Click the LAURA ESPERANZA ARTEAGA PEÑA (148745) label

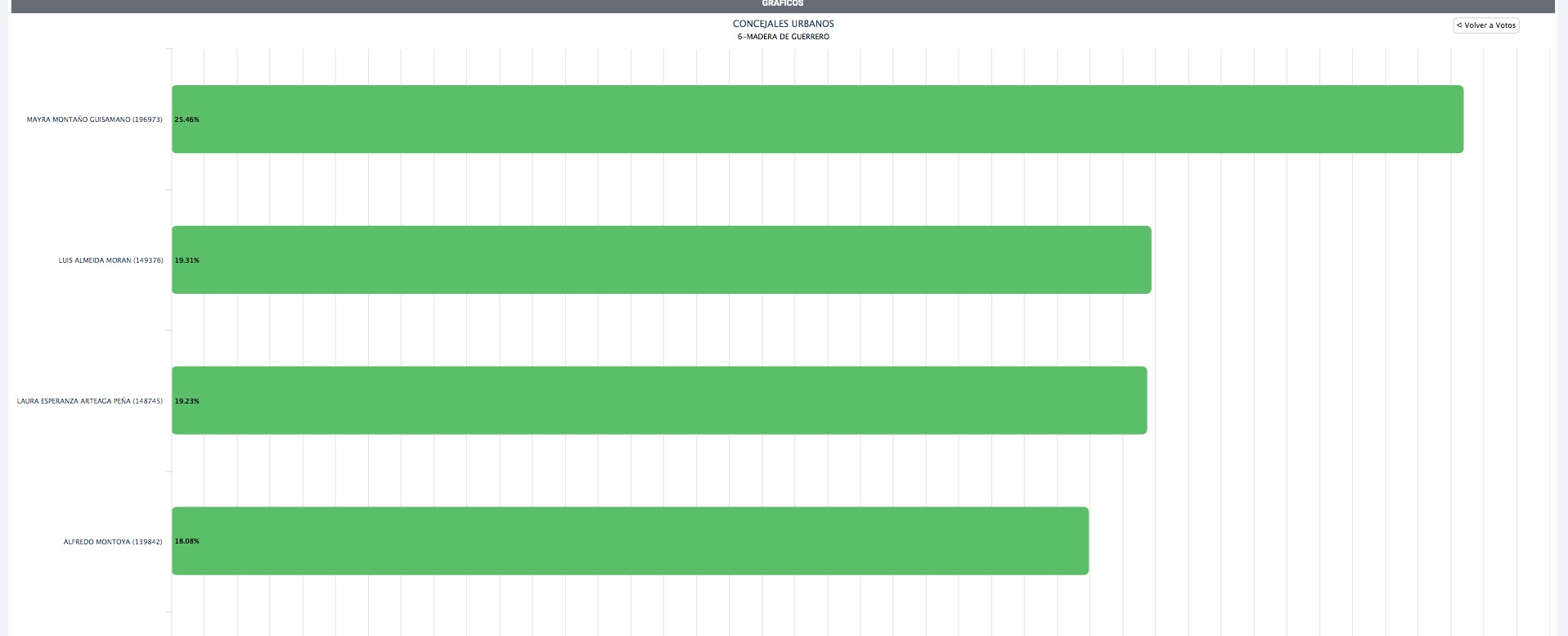tap(90, 401)
